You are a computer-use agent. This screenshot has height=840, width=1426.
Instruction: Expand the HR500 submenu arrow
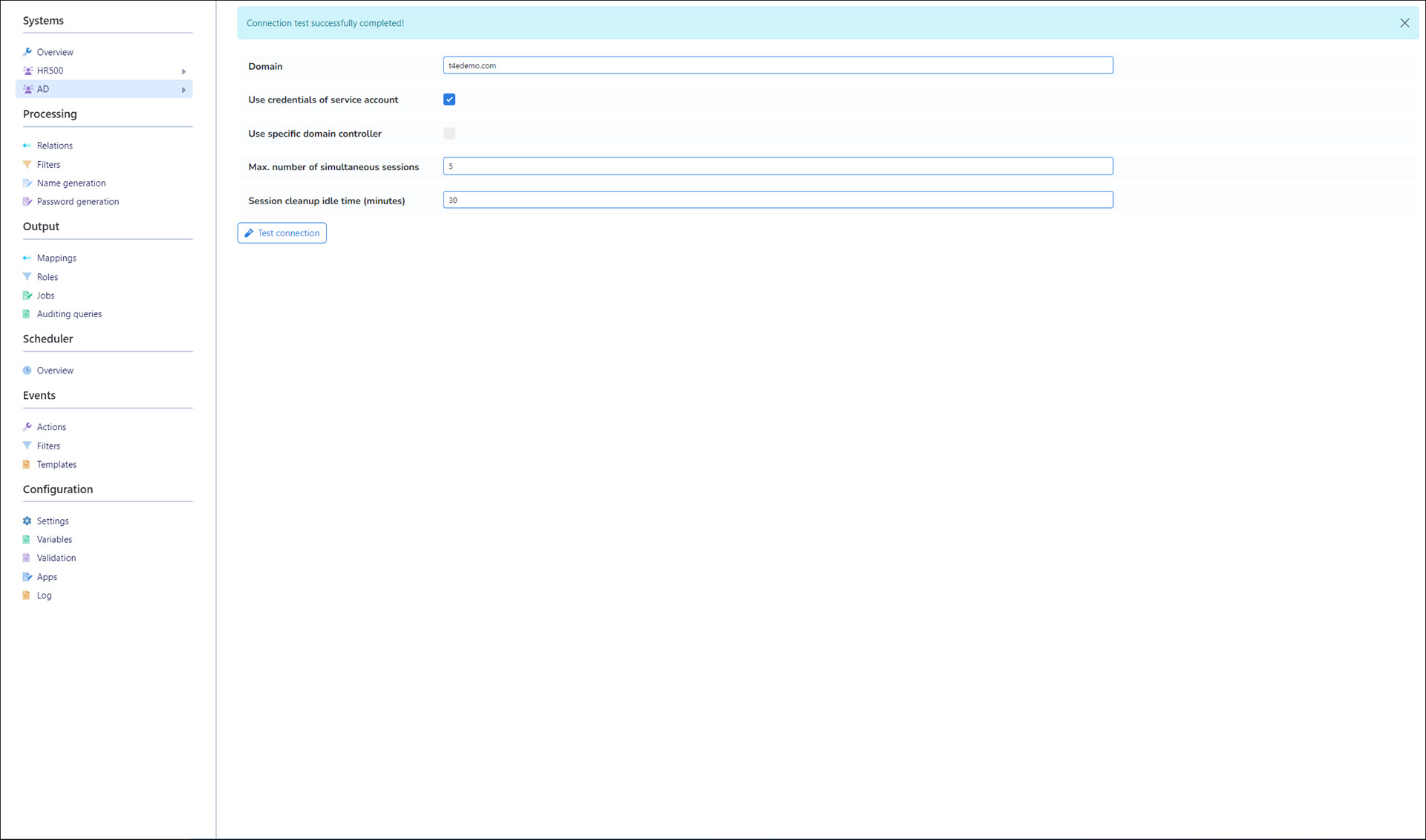pos(183,71)
